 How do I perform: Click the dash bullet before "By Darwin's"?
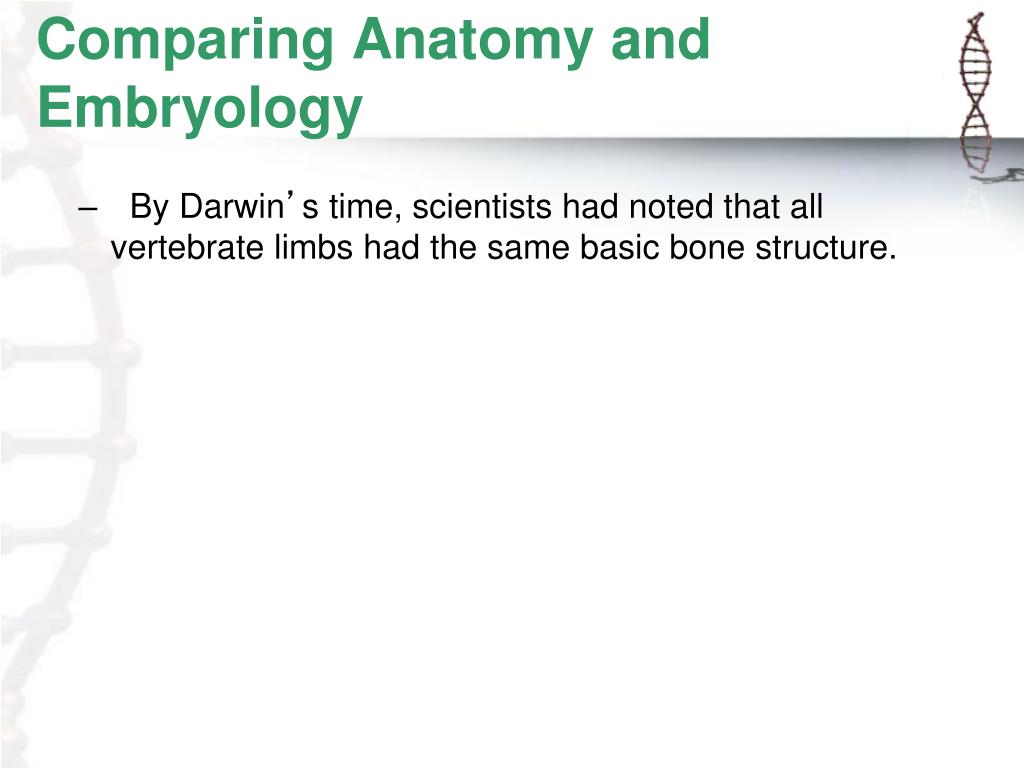pos(88,209)
